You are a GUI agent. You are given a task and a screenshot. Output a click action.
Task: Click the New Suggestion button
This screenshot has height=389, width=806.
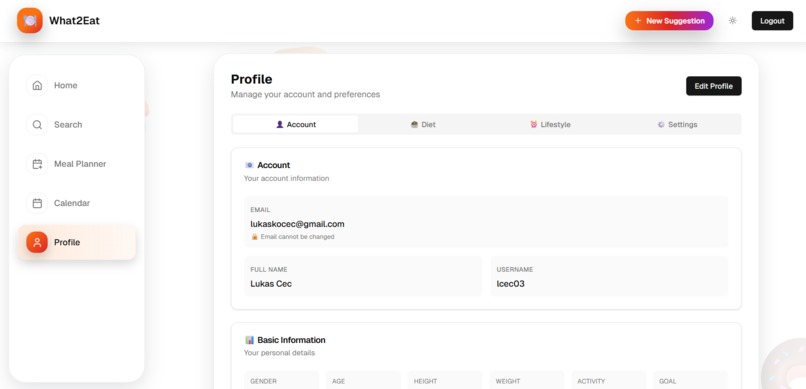(669, 21)
